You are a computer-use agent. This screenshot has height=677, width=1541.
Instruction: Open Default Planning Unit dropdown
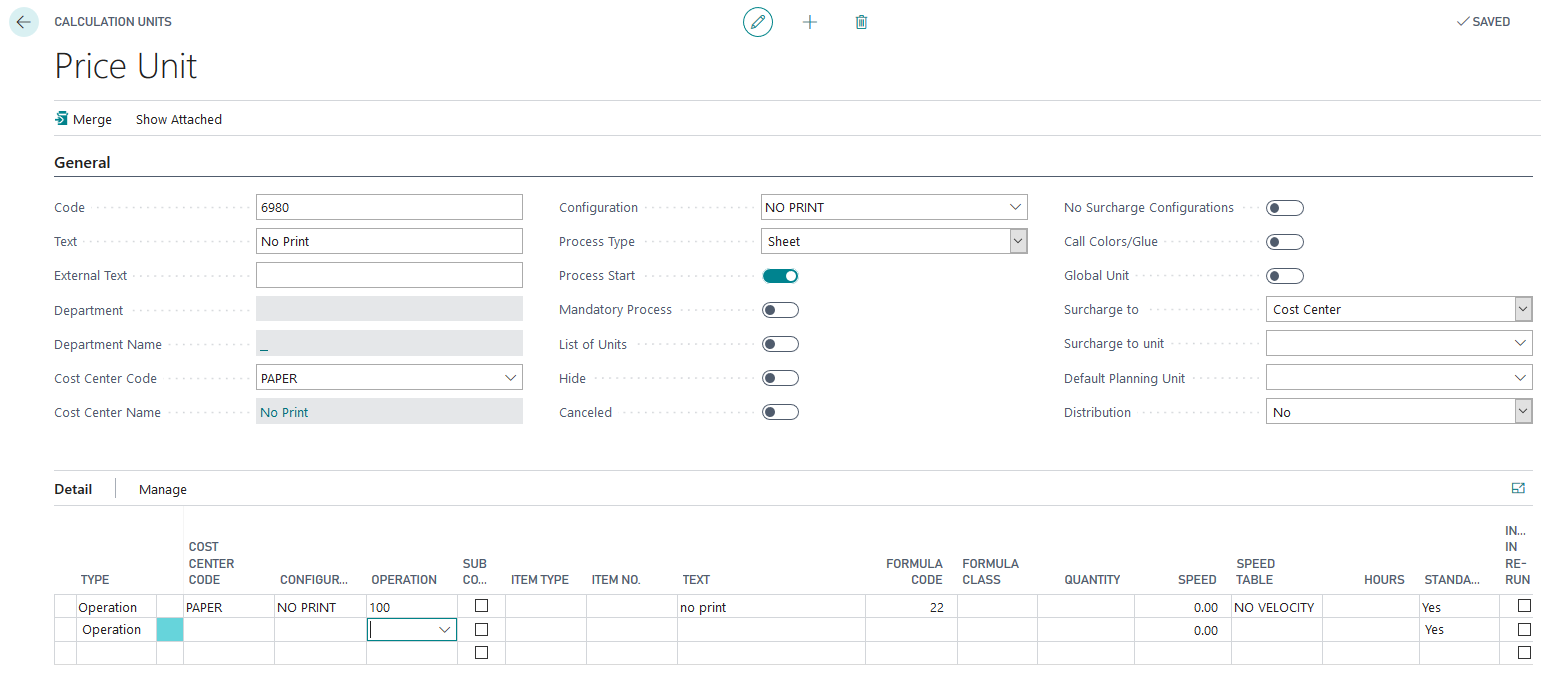click(1521, 378)
